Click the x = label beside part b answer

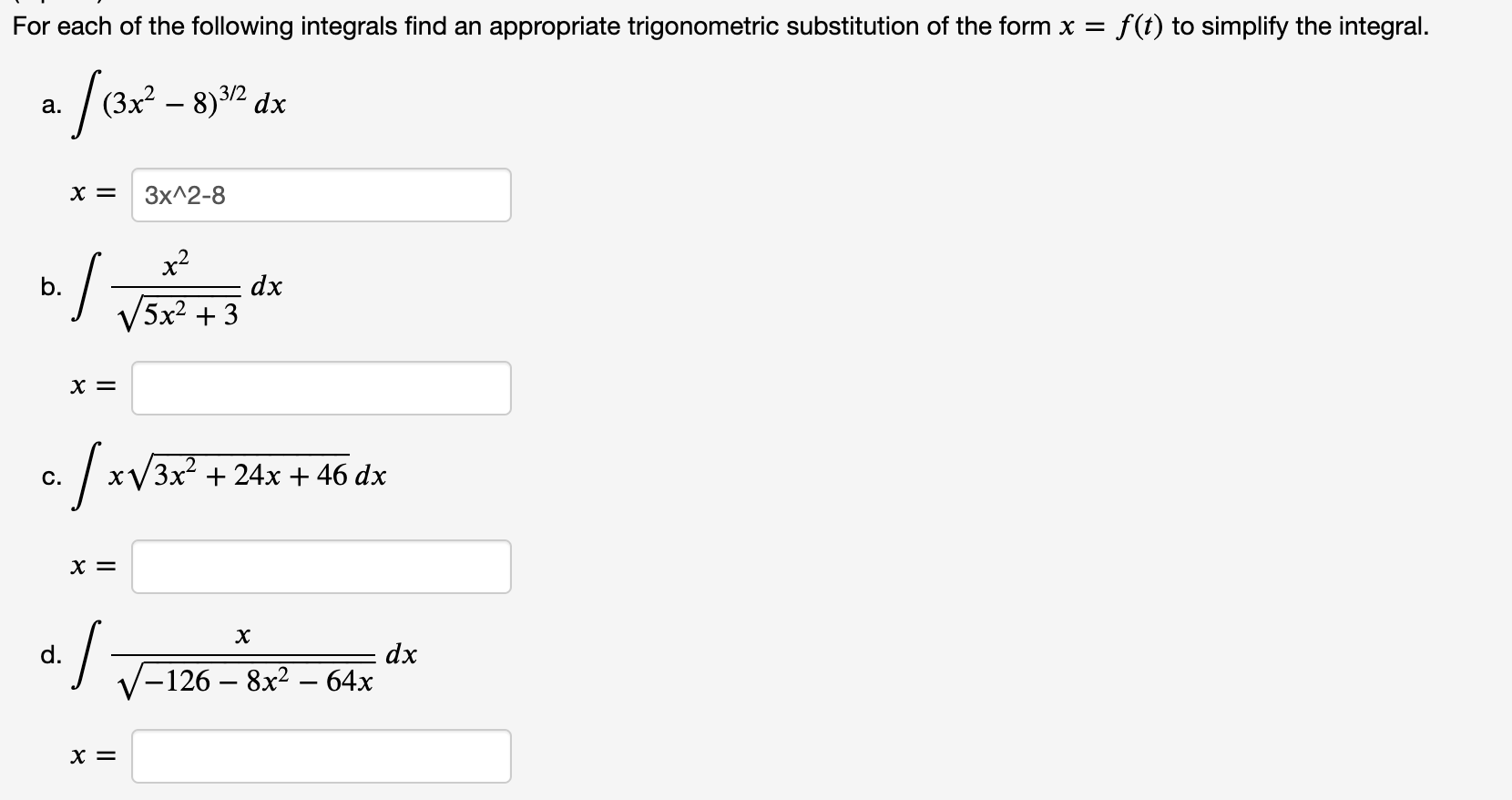click(91, 387)
